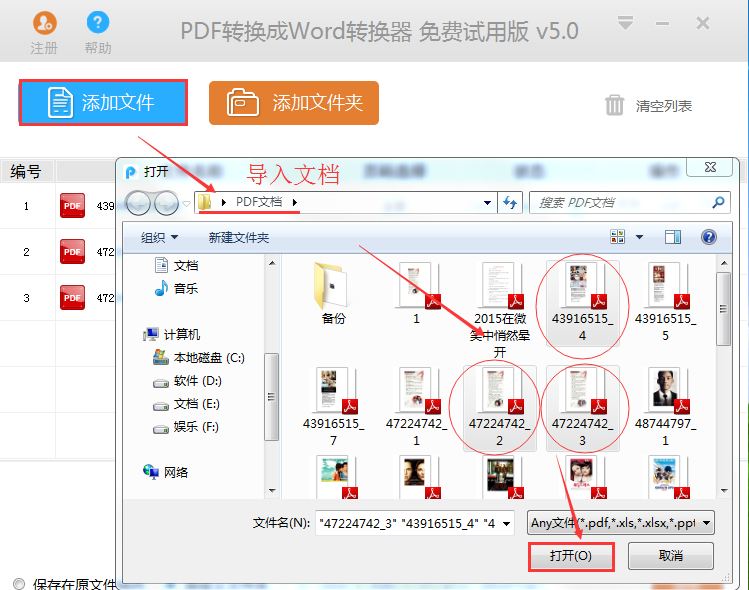This screenshot has height=590, width=749.
Task: Close the 打开 file dialog
Action: tap(710, 167)
